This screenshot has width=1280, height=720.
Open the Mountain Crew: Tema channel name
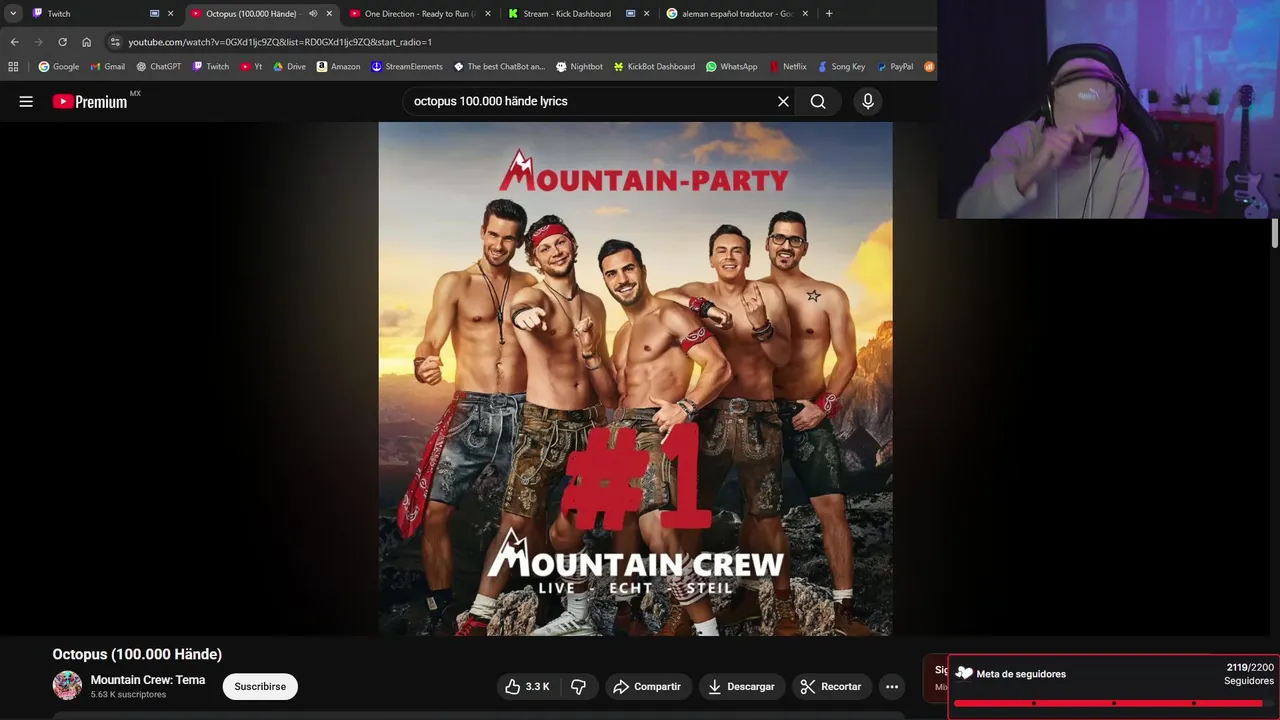click(x=148, y=680)
